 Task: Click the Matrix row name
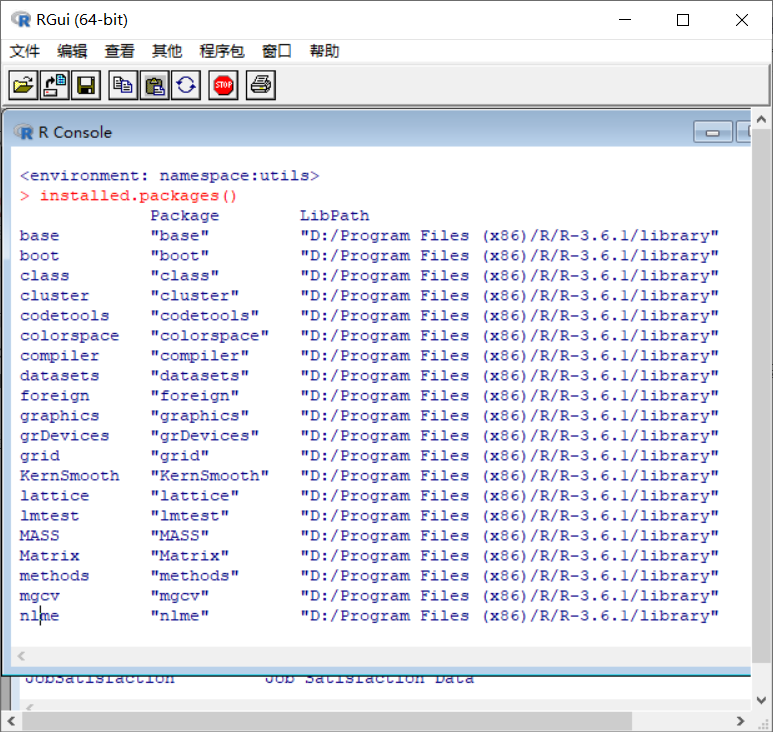[x=49, y=556]
